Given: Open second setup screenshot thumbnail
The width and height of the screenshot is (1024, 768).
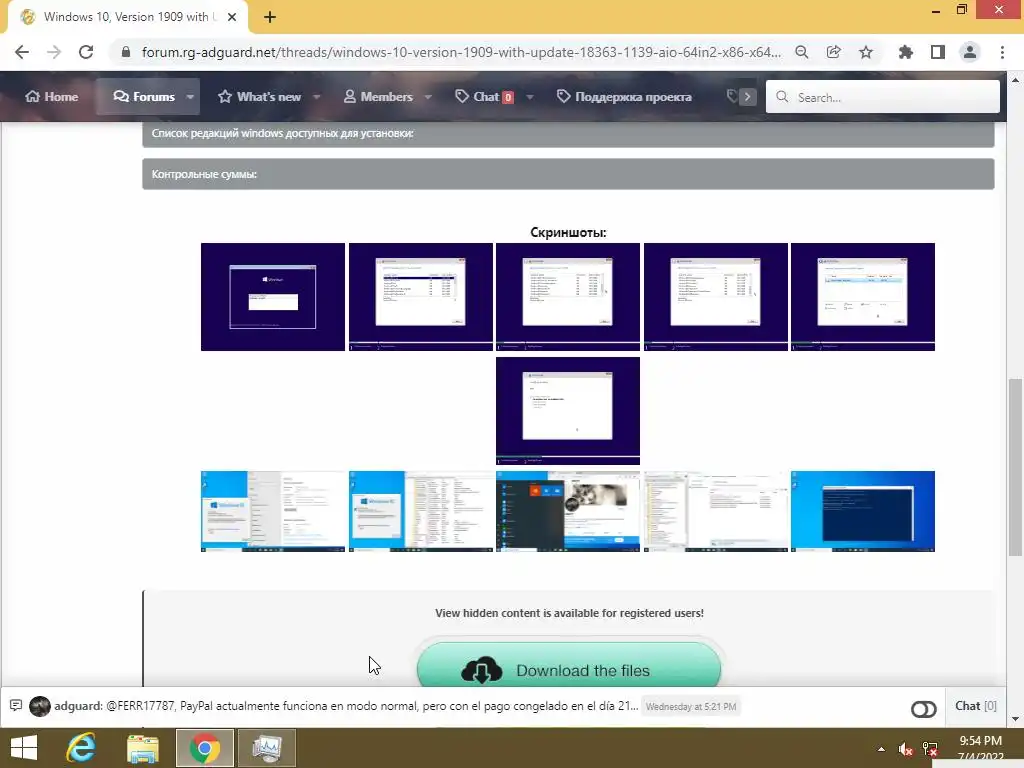Looking at the screenshot, I should coord(421,297).
